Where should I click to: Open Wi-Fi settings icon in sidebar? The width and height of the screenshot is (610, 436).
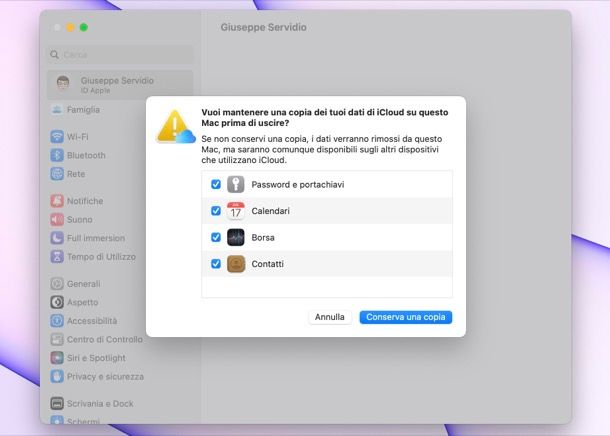click(x=57, y=137)
